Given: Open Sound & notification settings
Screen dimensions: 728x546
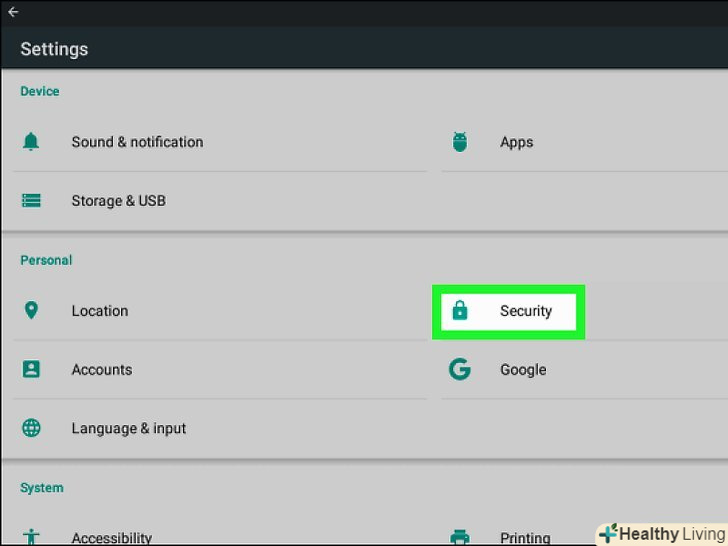Looking at the screenshot, I should click(x=137, y=142).
